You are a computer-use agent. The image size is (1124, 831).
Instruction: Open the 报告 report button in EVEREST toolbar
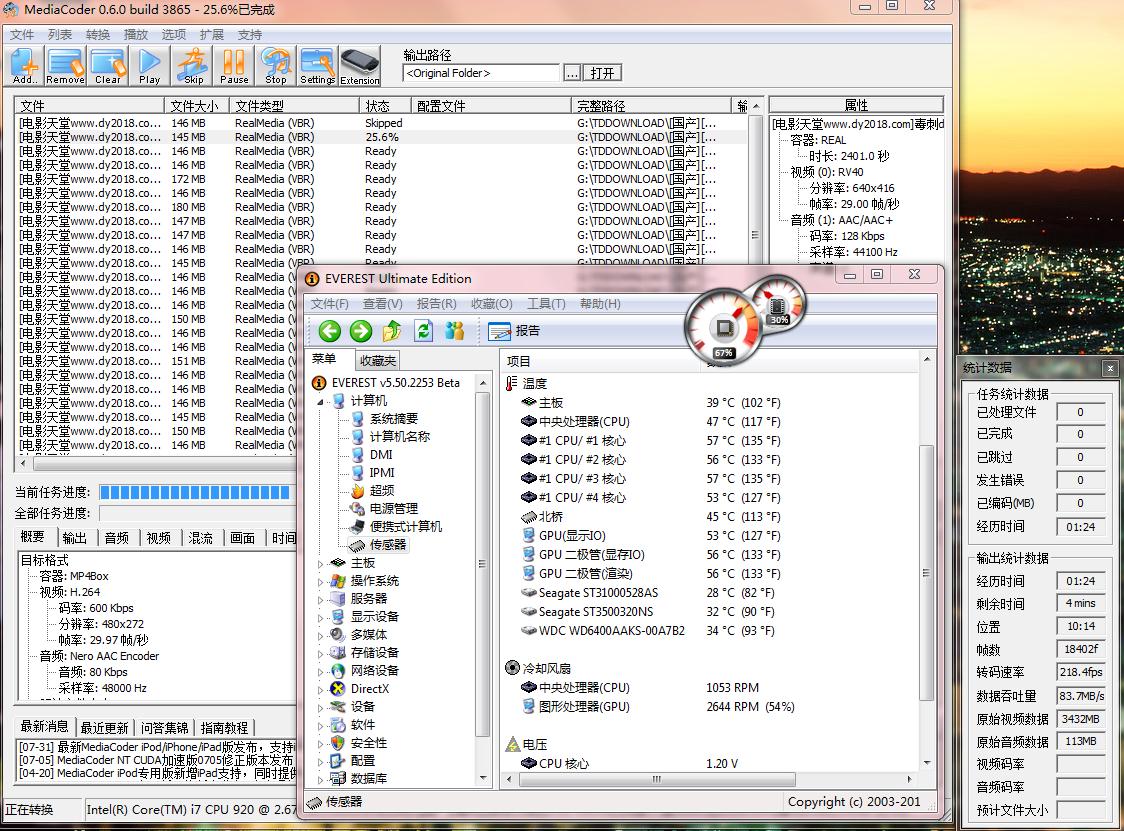coord(514,331)
